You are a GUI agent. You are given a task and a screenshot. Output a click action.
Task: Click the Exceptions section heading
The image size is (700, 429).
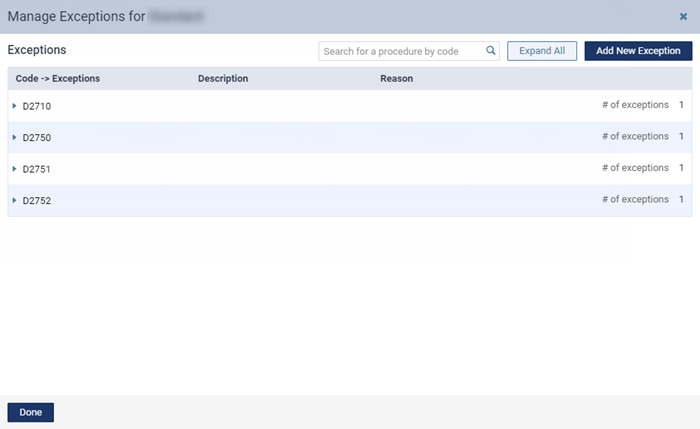37,50
